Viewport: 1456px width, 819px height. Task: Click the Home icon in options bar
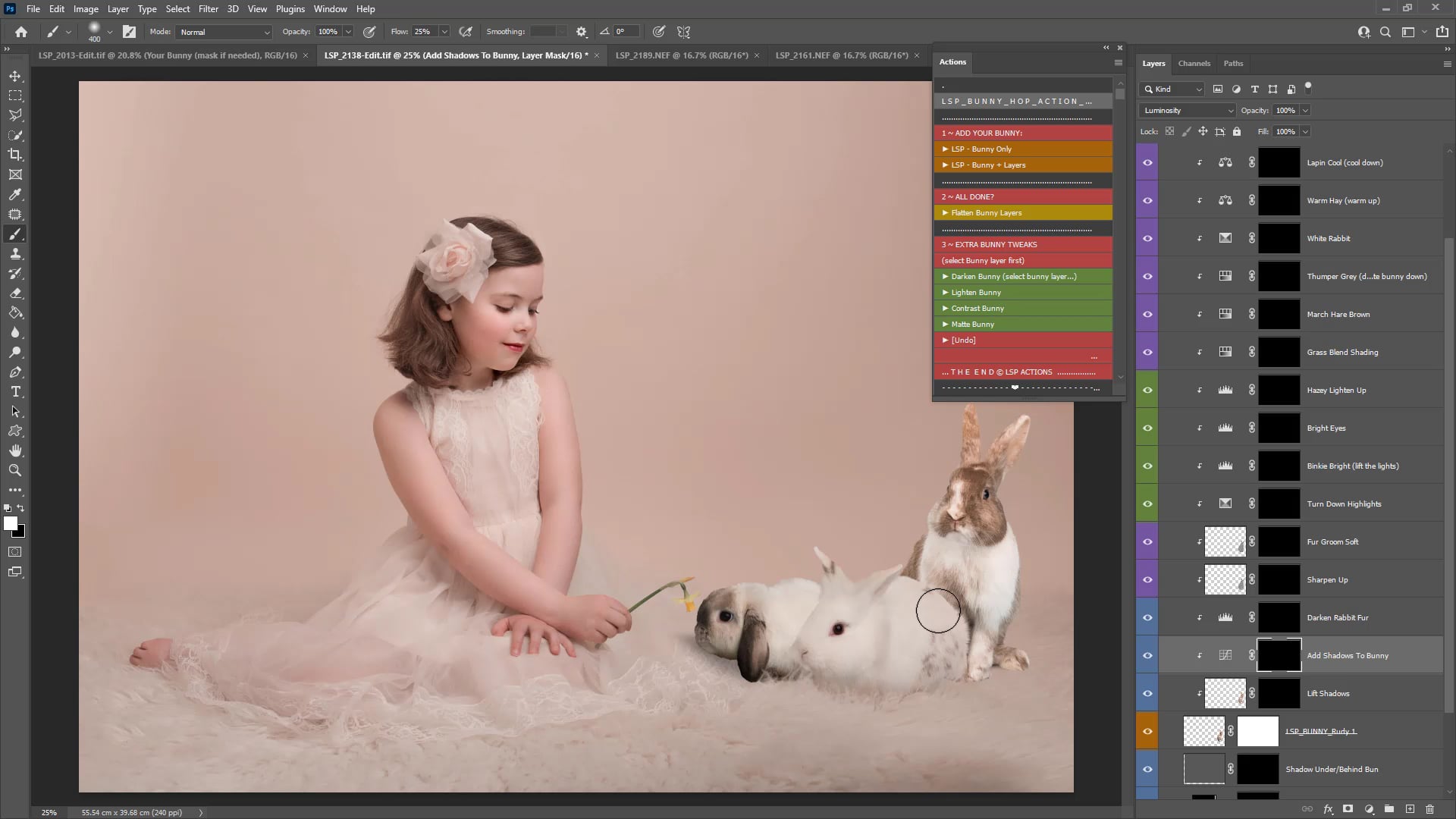click(21, 32)
